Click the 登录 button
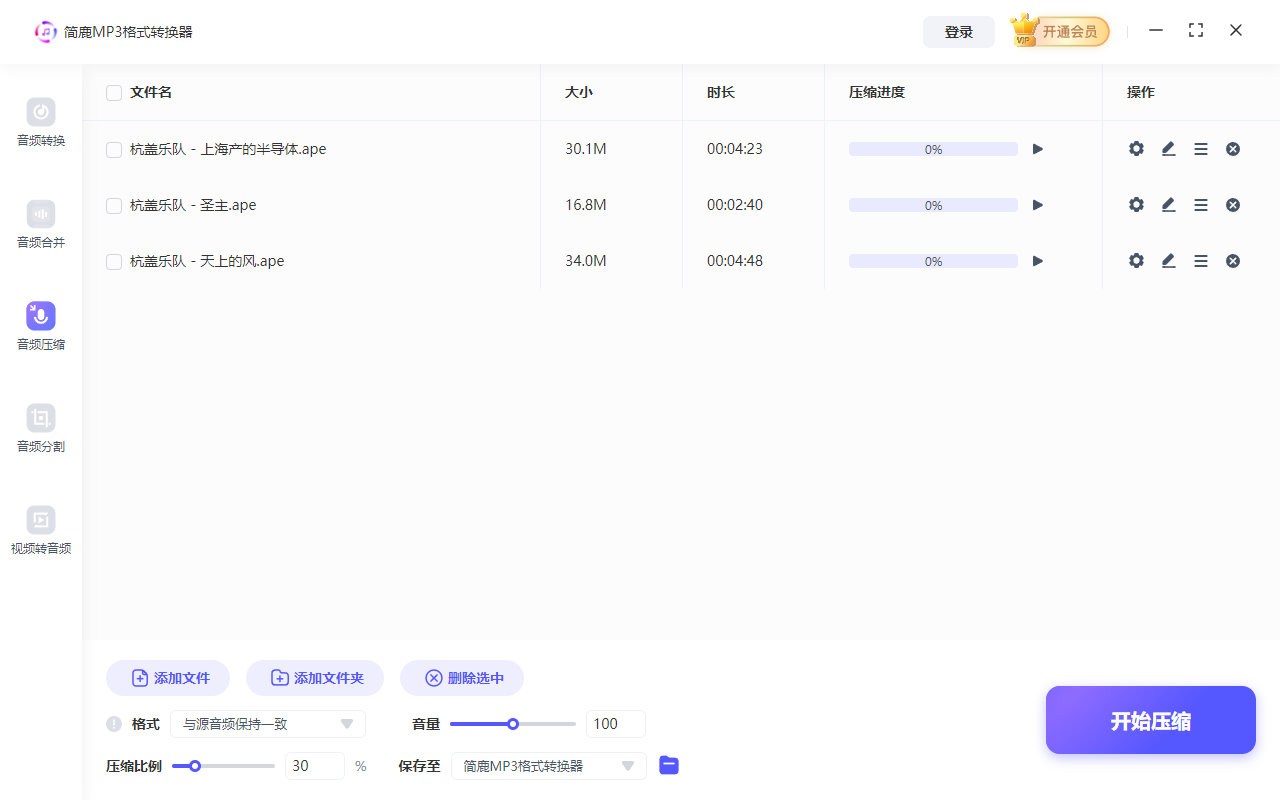Image resolution: width=1280 pixels, height=800 pixels. point(958,31)
